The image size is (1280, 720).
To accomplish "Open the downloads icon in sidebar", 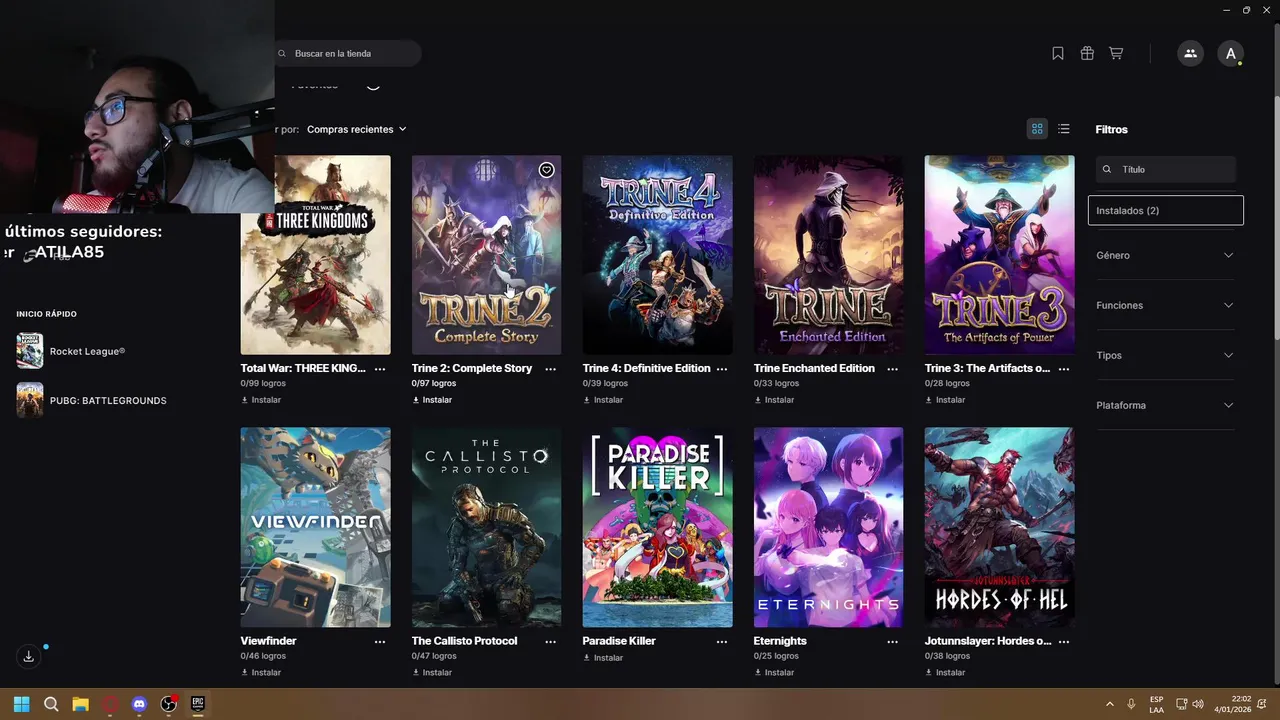I will pos(28,656).
